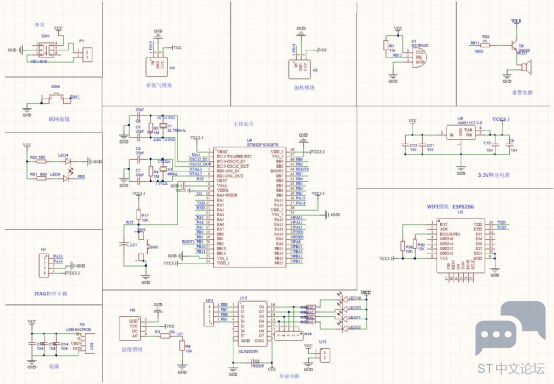
Task: Select the STM32F103C8T6 main controller chip body
Action: coord(249,207)
